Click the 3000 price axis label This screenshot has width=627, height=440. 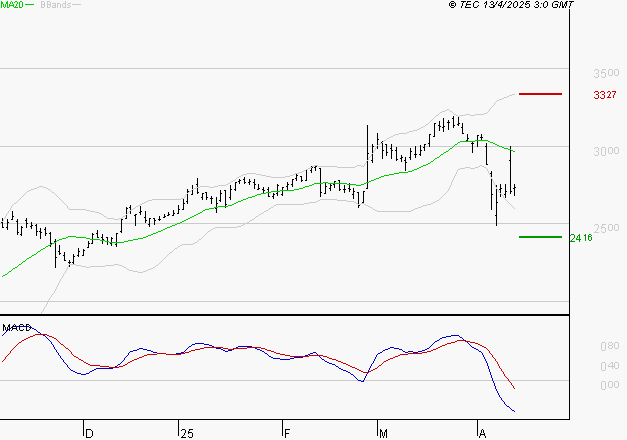coord(604,151)
